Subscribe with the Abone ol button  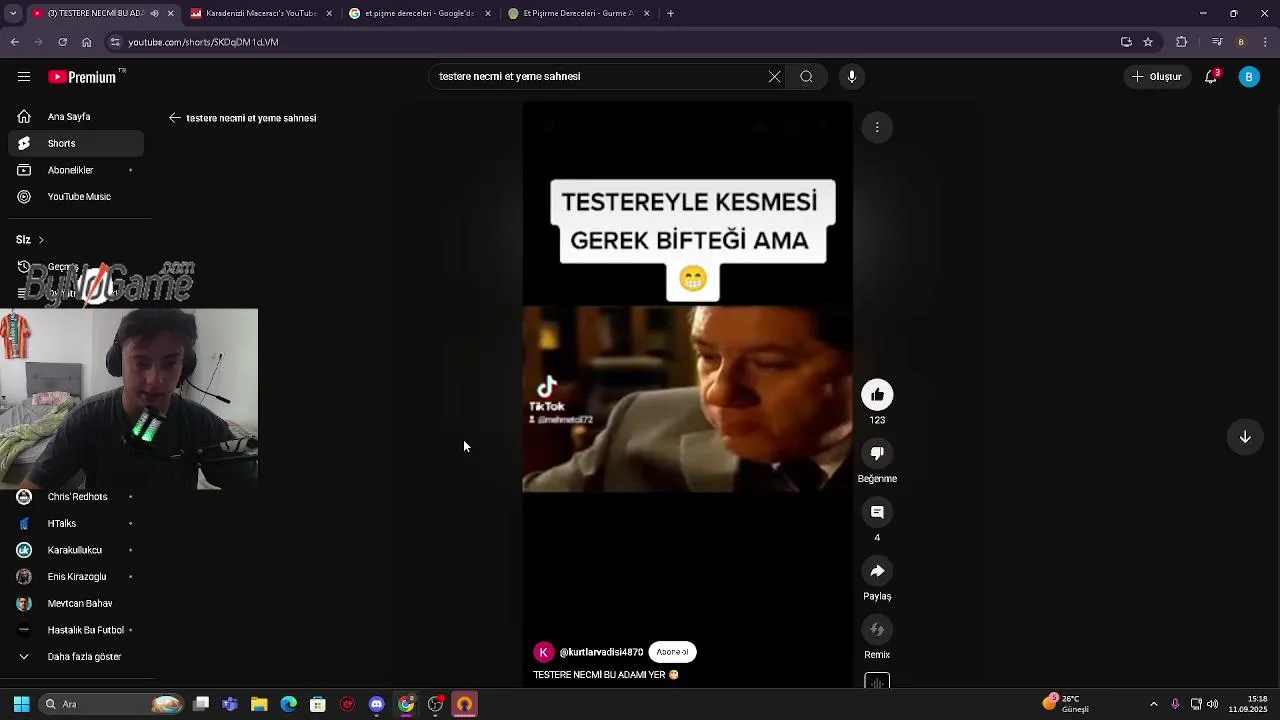(x=672, y=652)
